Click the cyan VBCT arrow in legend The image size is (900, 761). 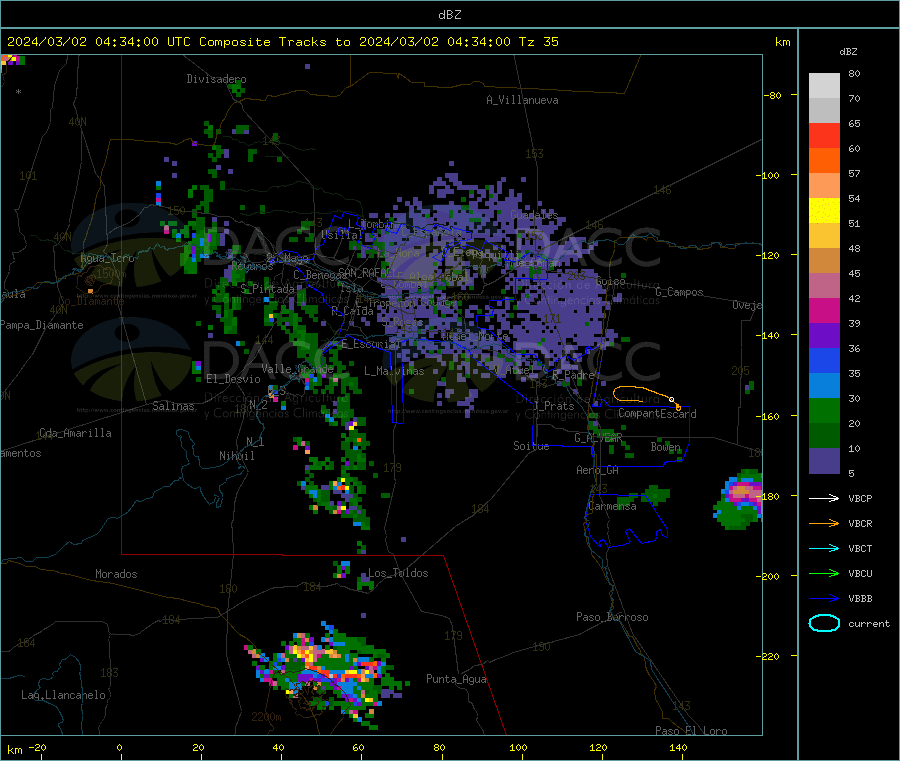[x=824, y=548]
